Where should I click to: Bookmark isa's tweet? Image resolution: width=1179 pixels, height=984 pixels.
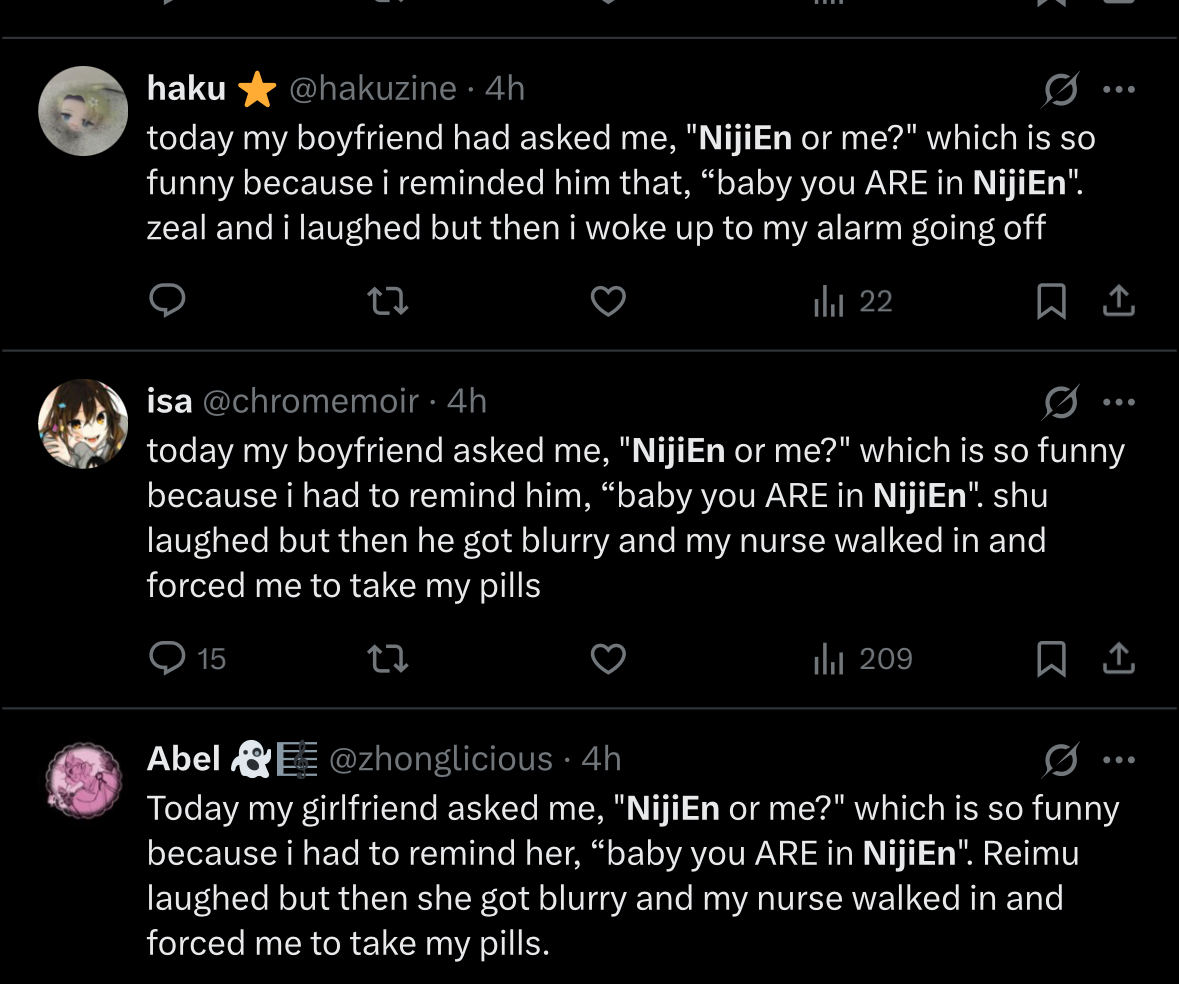[1051, 659]
